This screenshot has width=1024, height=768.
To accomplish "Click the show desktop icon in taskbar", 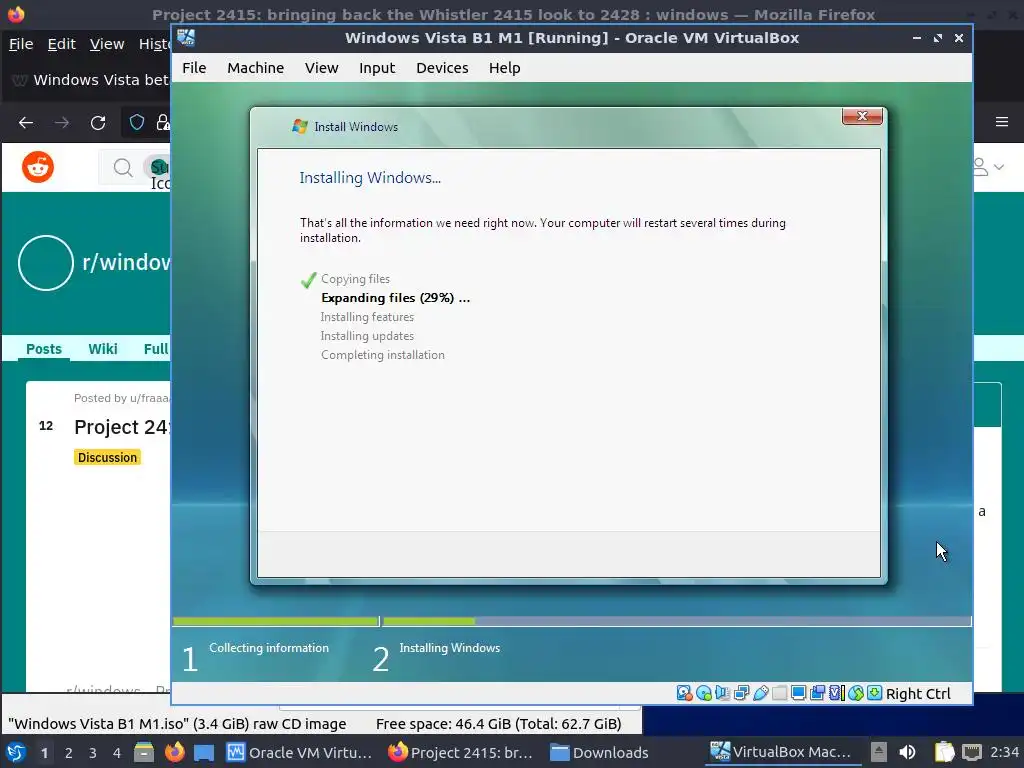I will click(x=204, y=752).
